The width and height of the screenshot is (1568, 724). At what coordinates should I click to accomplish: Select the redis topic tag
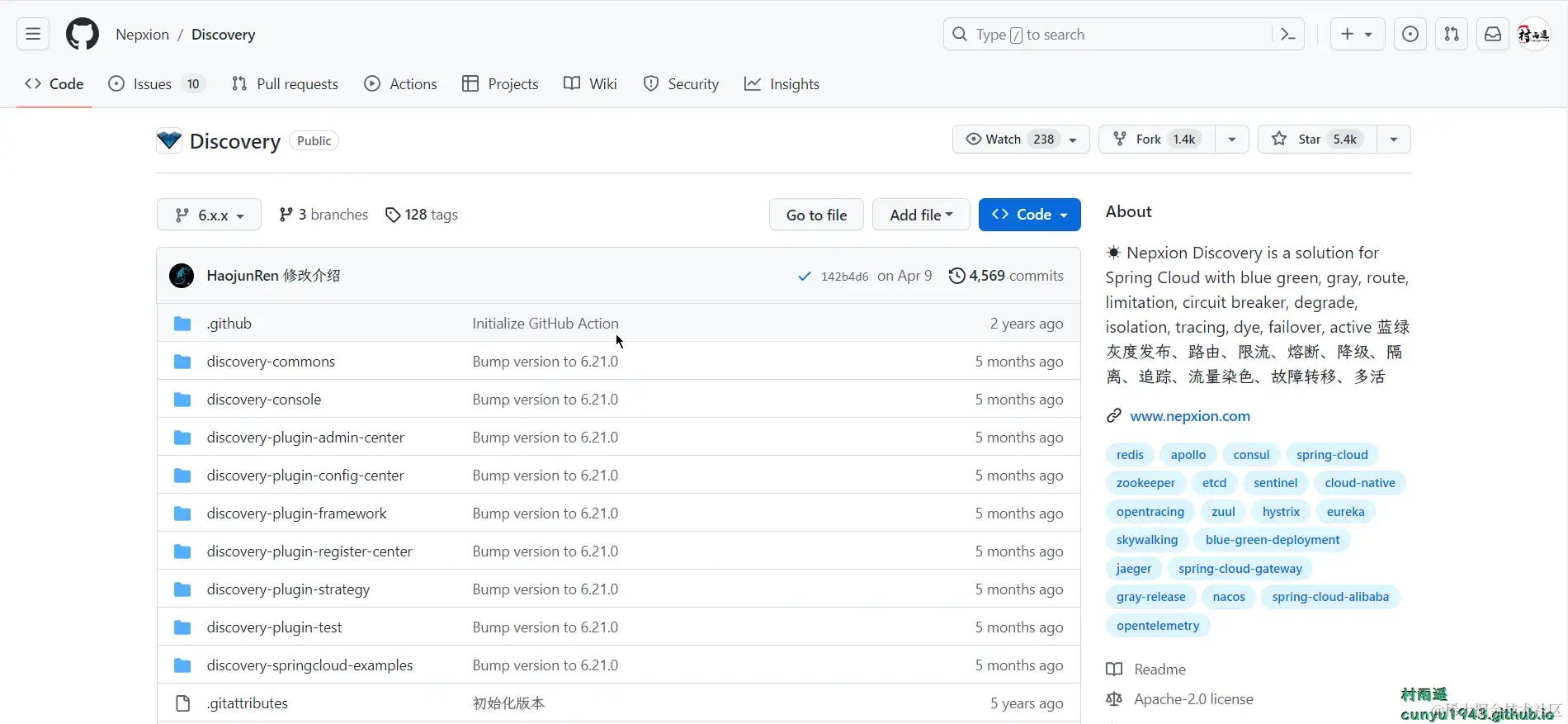[1130, 455]
